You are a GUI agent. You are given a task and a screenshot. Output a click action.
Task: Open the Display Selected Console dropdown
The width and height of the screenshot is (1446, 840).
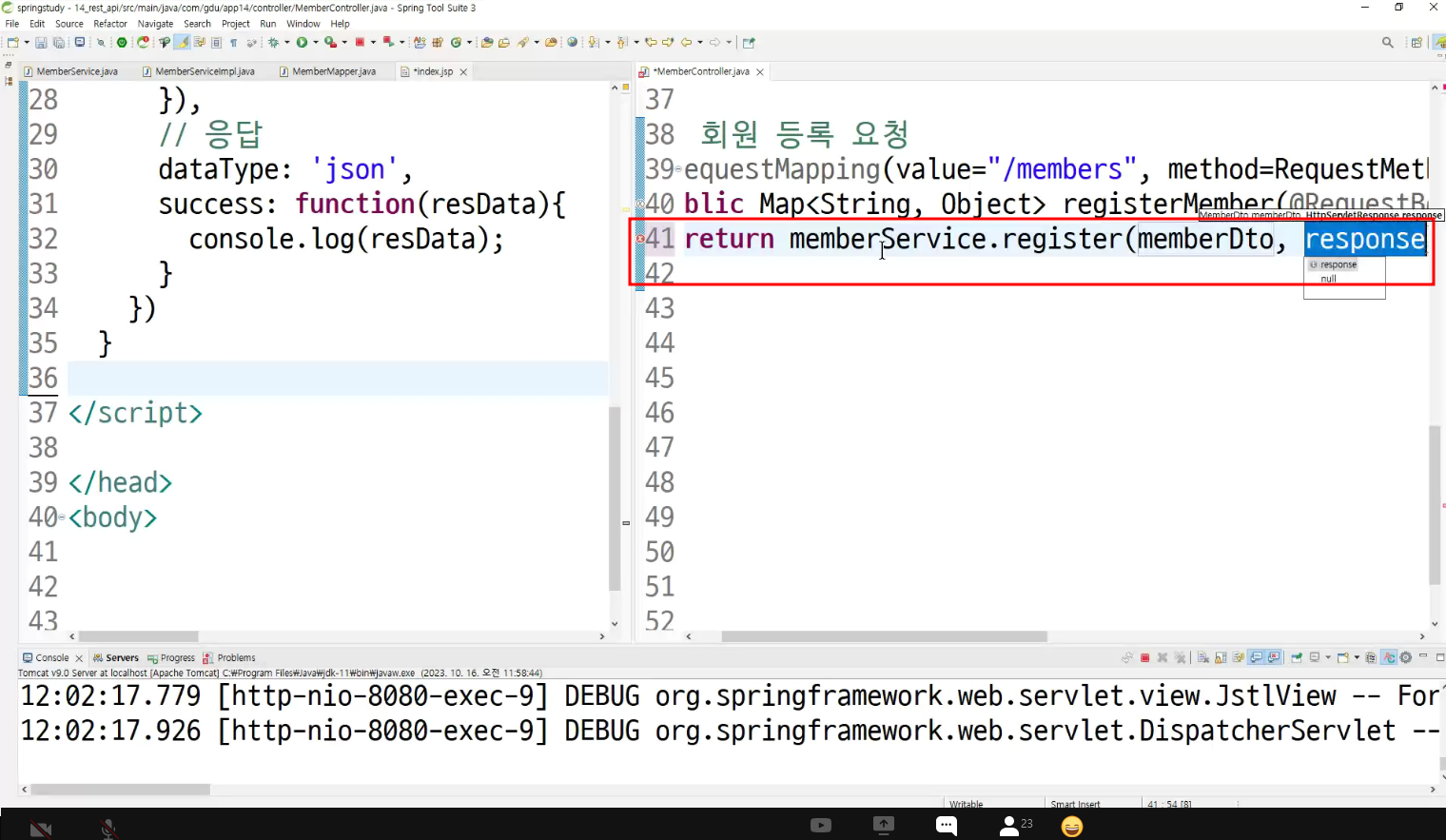click(x=1328, y=657)
